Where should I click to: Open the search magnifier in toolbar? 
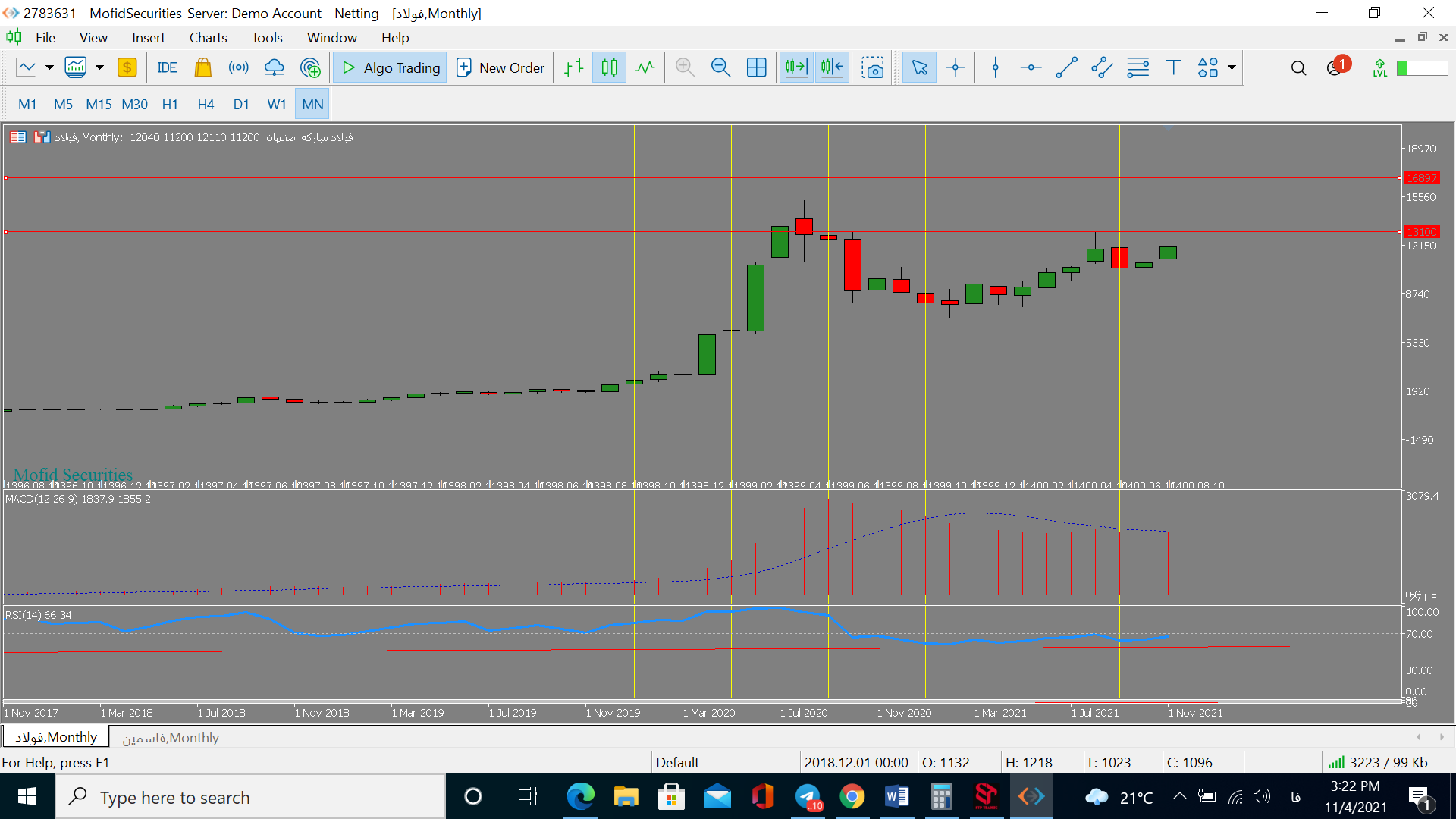click(x=1298, y=68)
